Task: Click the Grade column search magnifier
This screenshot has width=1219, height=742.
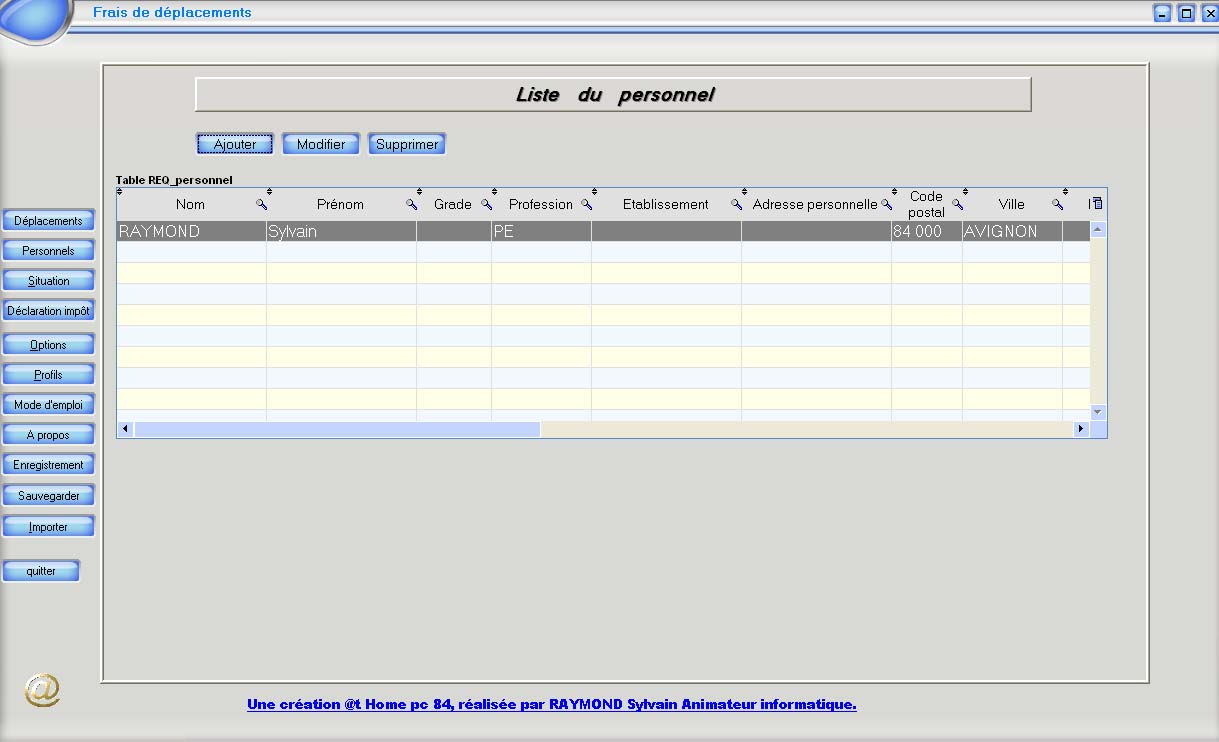Action: 487,205
